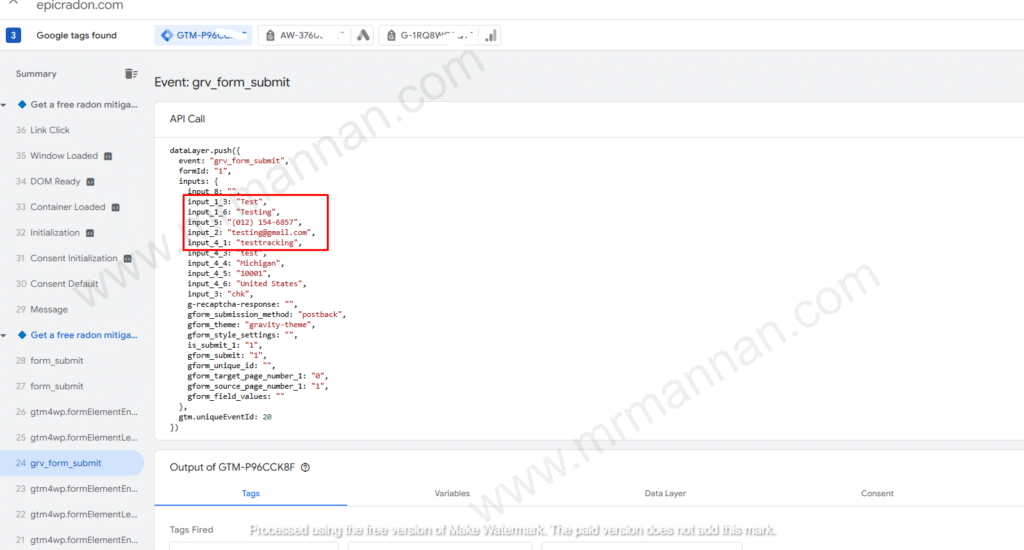
Task: Select event 28 form_submit in event list
Action: click(57, 361)
